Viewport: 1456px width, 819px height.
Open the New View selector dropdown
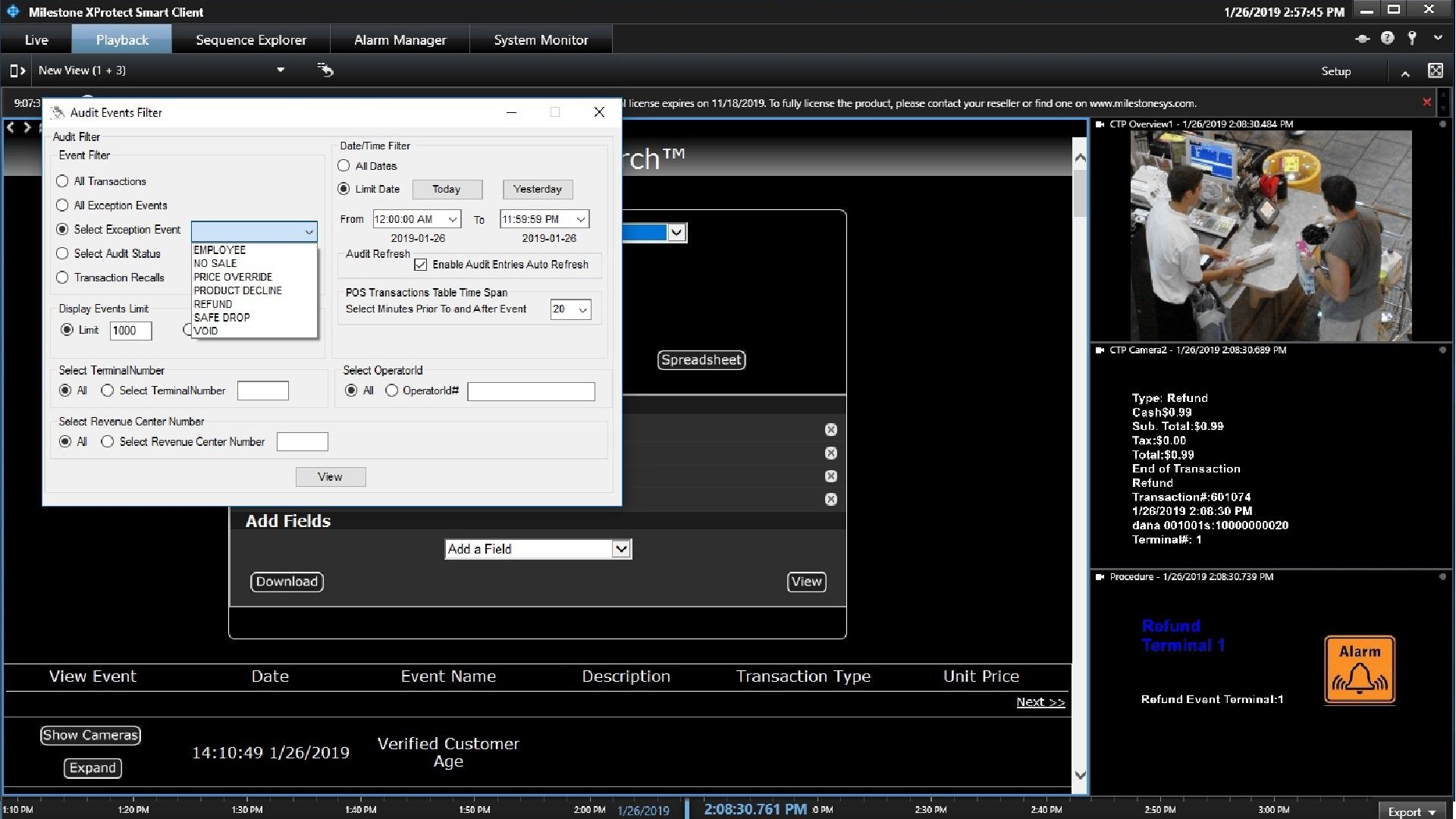click(281, 70)
